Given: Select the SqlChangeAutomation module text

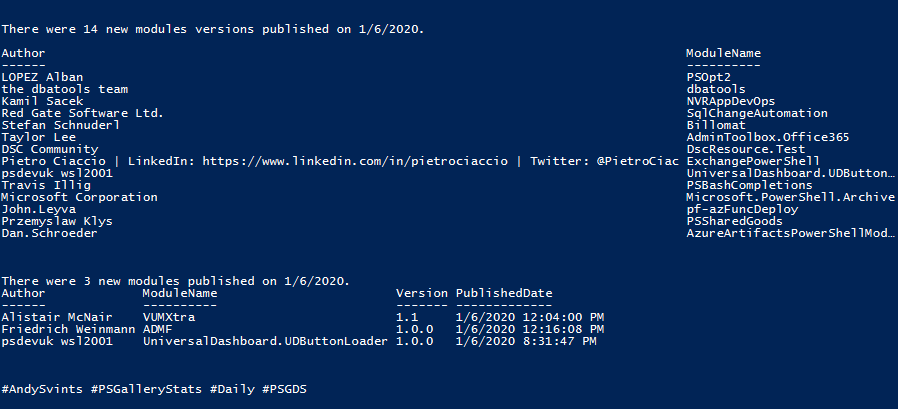Looking at the screenshot, I should pos(757,113).
